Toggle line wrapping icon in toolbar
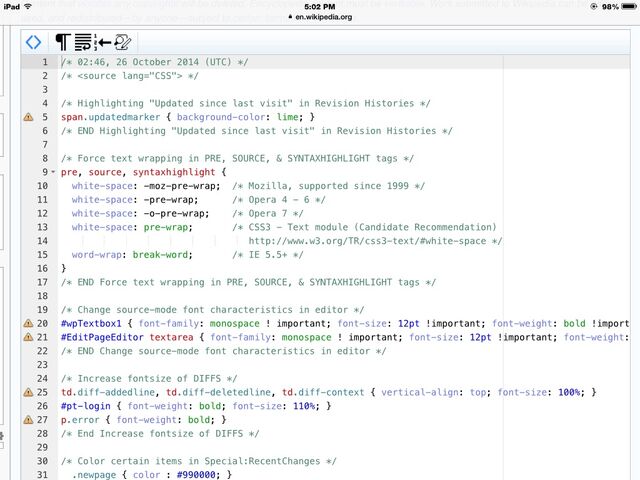Image resolution: width=640 pixels, height=480 pixels. click(x=83, y=42)
